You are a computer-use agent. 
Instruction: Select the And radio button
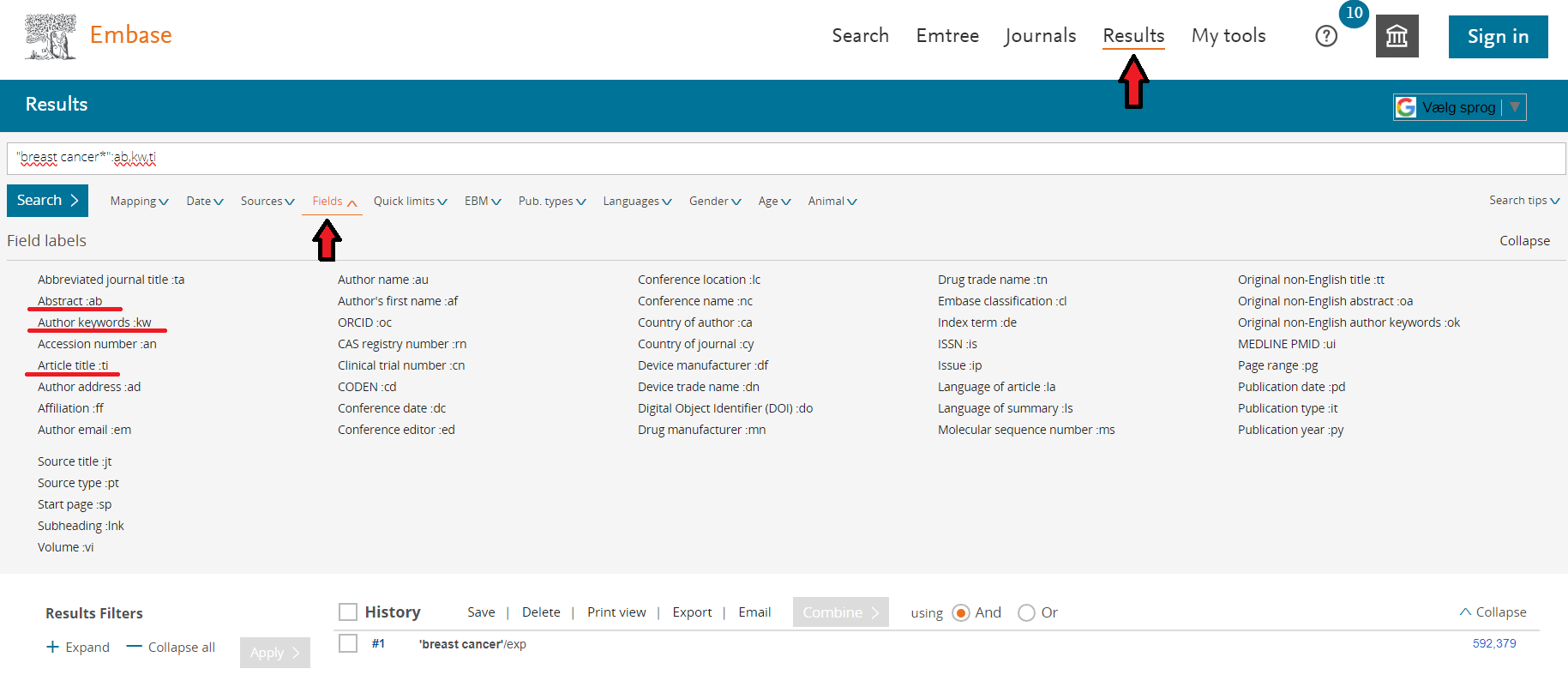pyautogui.click(x=961, y=612)
